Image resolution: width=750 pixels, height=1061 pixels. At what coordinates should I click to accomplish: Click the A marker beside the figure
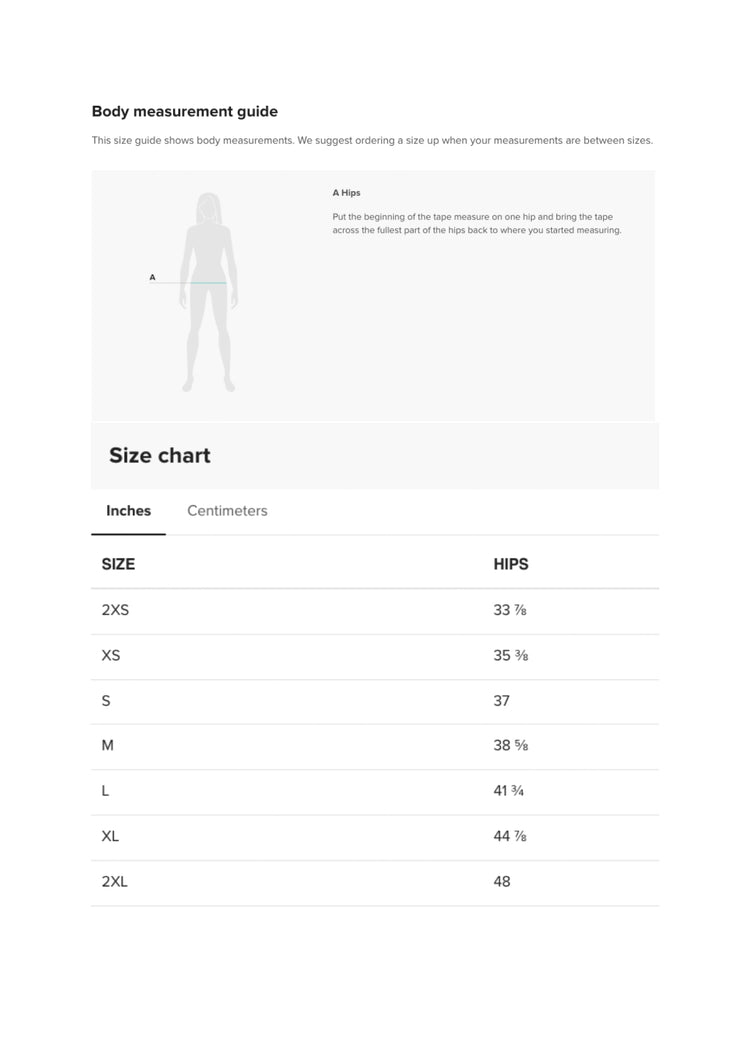point(152,277)
